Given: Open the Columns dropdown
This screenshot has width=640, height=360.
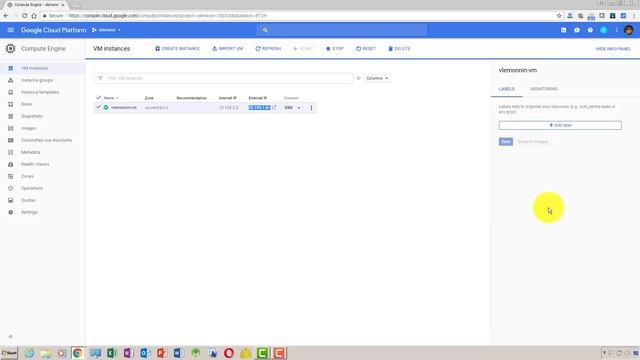Looking at the screenshot, I should 377,78.
